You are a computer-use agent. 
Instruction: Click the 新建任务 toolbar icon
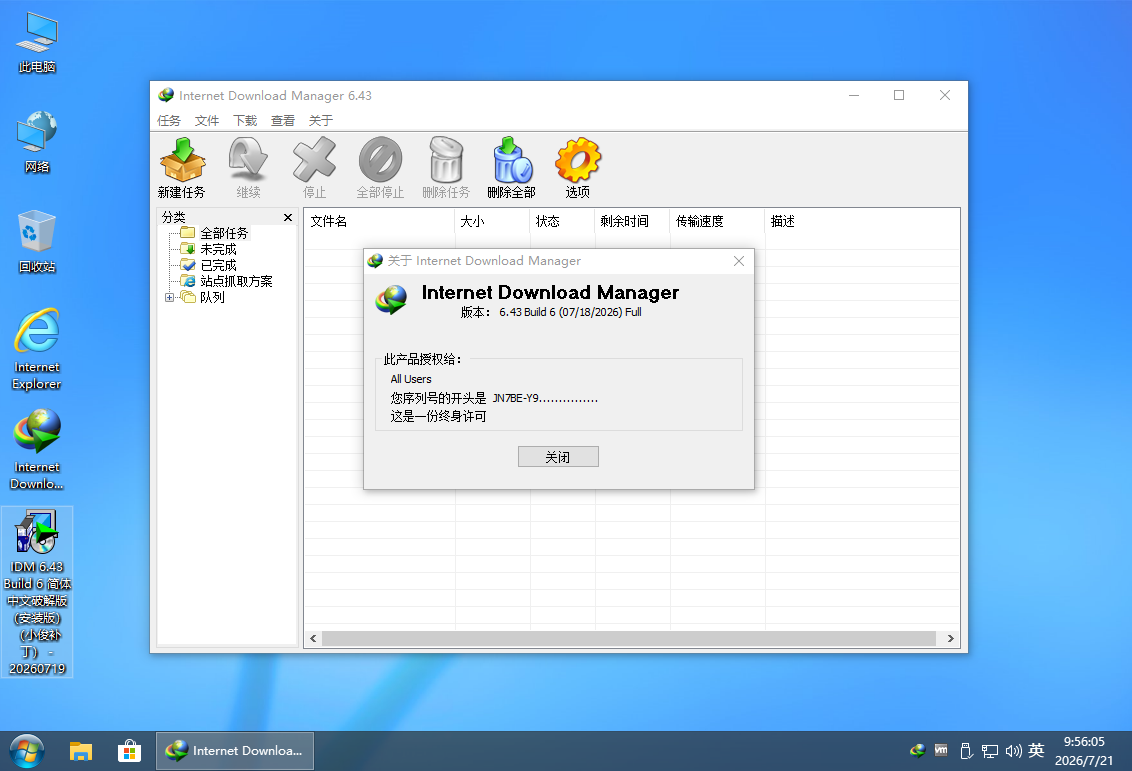tap(182, 167)
